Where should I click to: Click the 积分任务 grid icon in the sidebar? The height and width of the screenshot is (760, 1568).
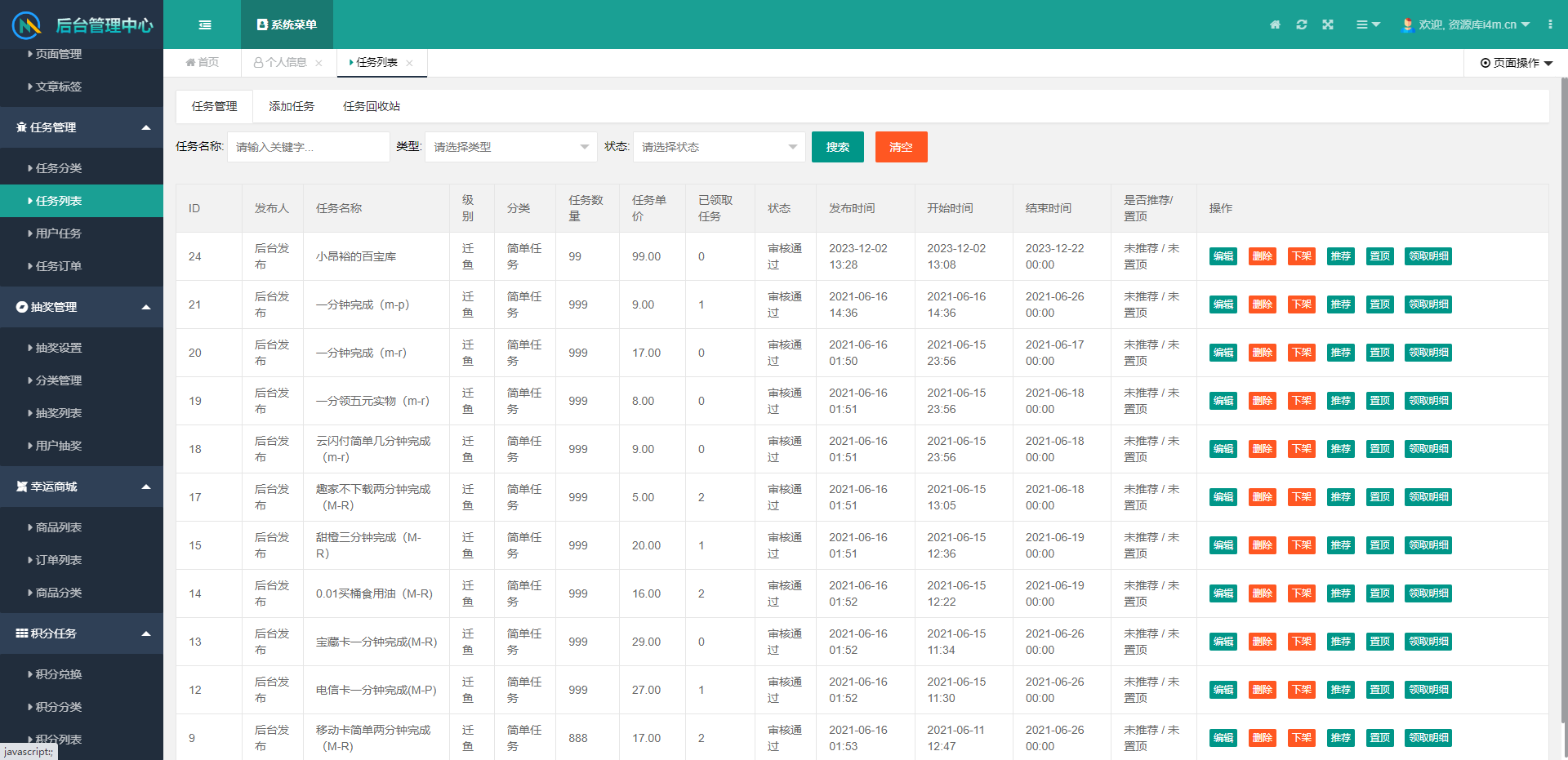tap(21, 633)
